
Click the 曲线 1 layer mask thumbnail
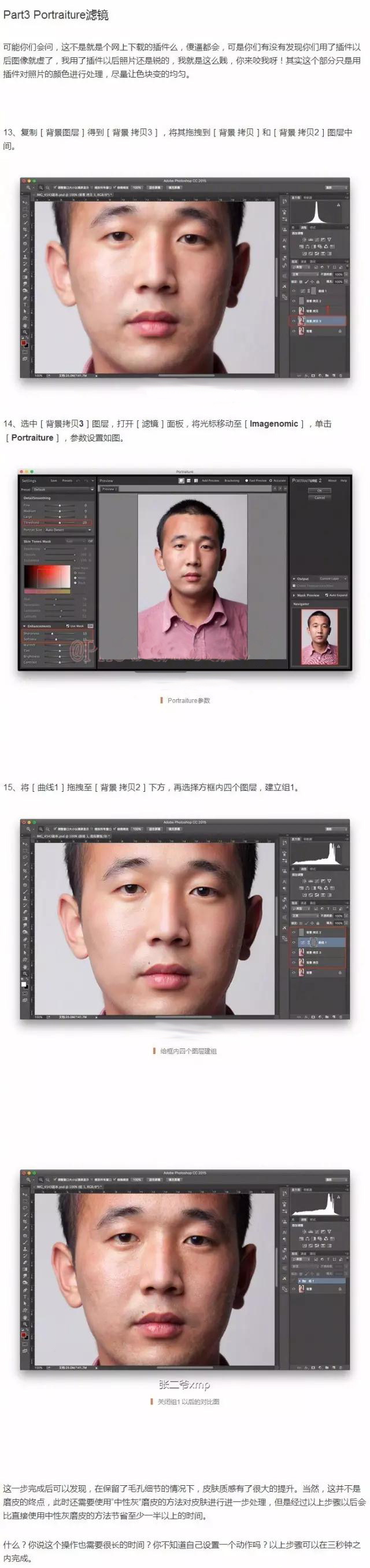click(x=314, y=942)
